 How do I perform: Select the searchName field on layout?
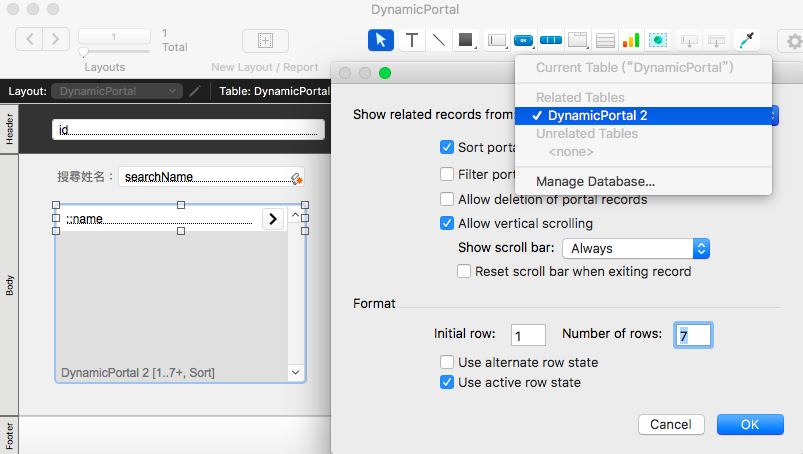click(212, 177)
